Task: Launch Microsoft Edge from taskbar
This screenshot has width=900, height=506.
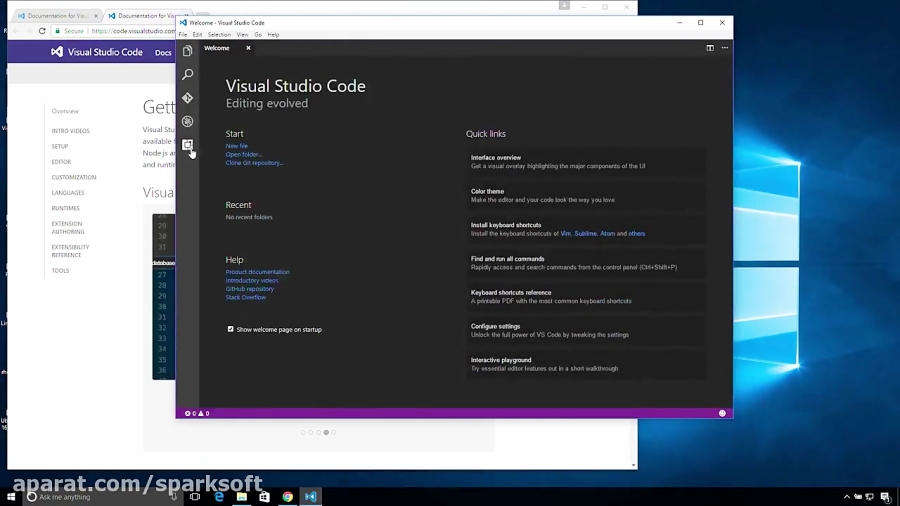Action: (x=219, y=497)
